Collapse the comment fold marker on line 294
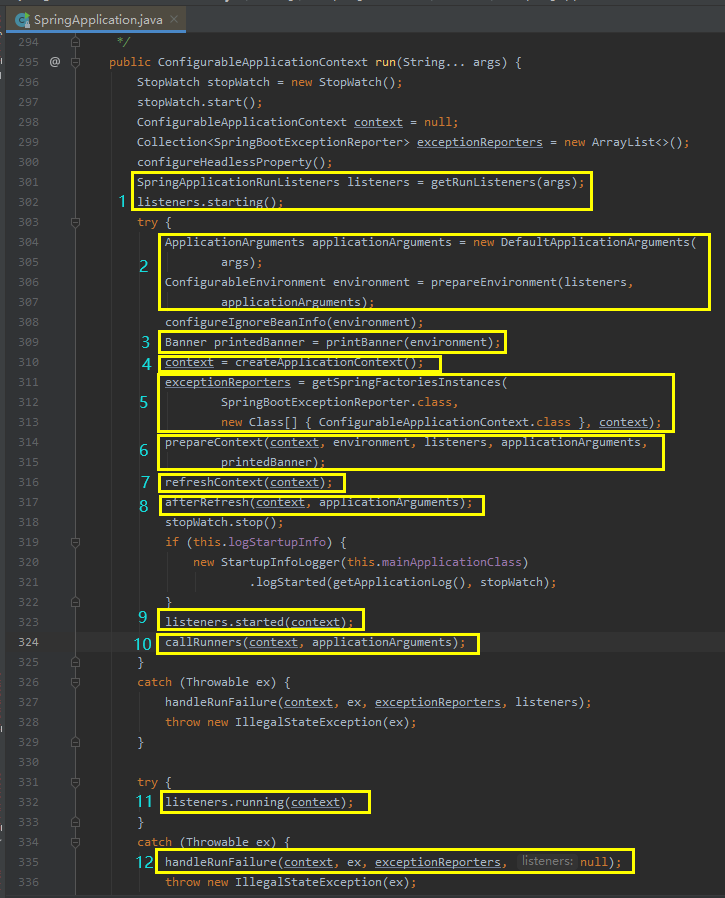The image size is (725, 898). tap(75, 42)
